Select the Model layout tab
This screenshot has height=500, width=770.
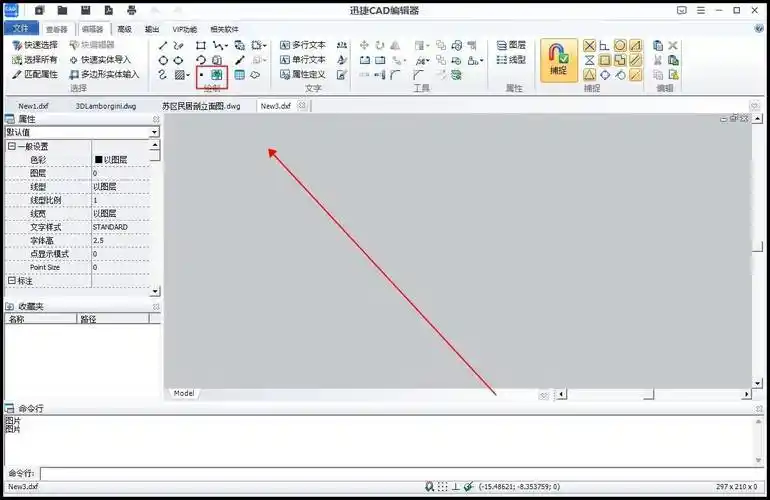184,393
